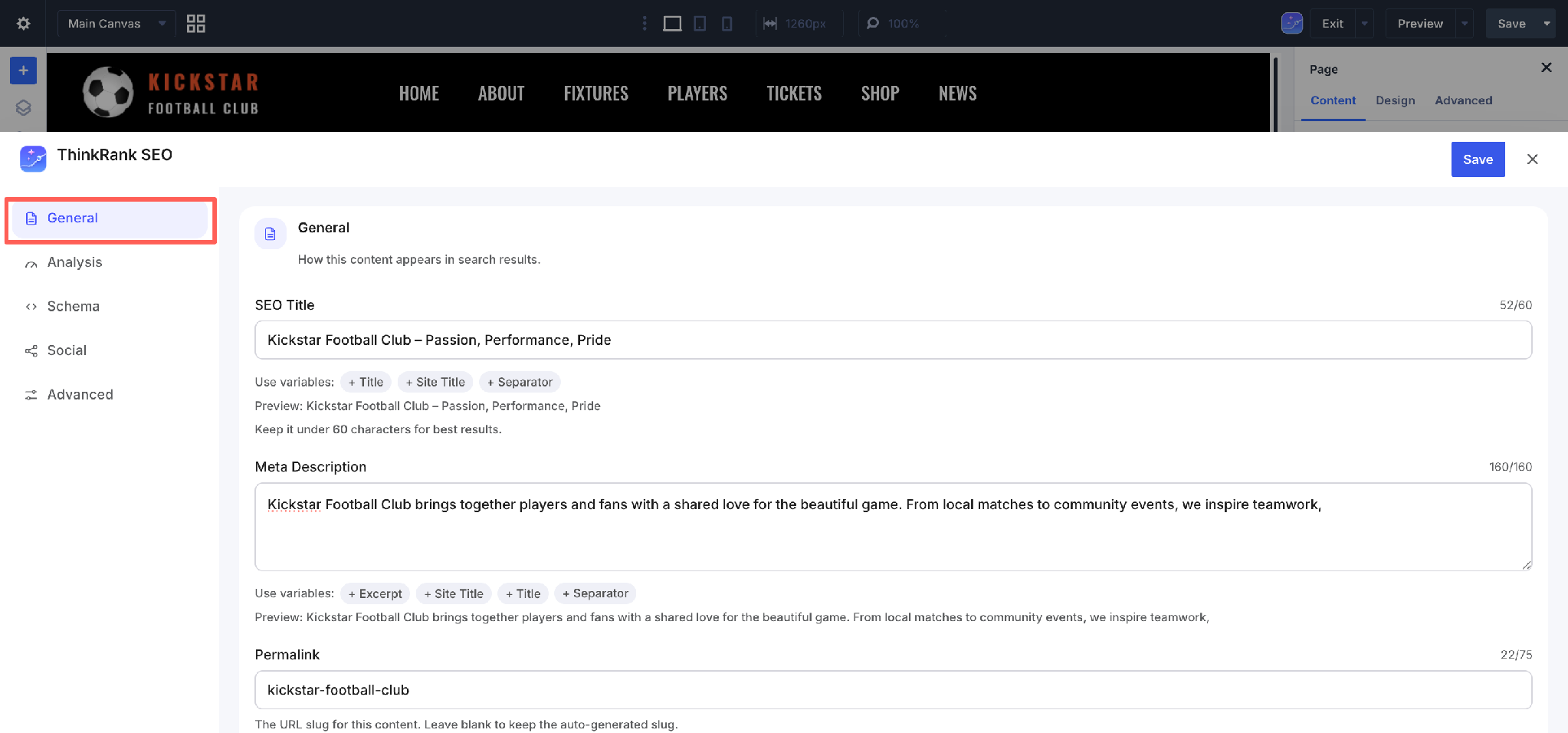The image size is (1568, 733).
Task: Click the three-dot options icon in top bar
Action: pos(645,24)
